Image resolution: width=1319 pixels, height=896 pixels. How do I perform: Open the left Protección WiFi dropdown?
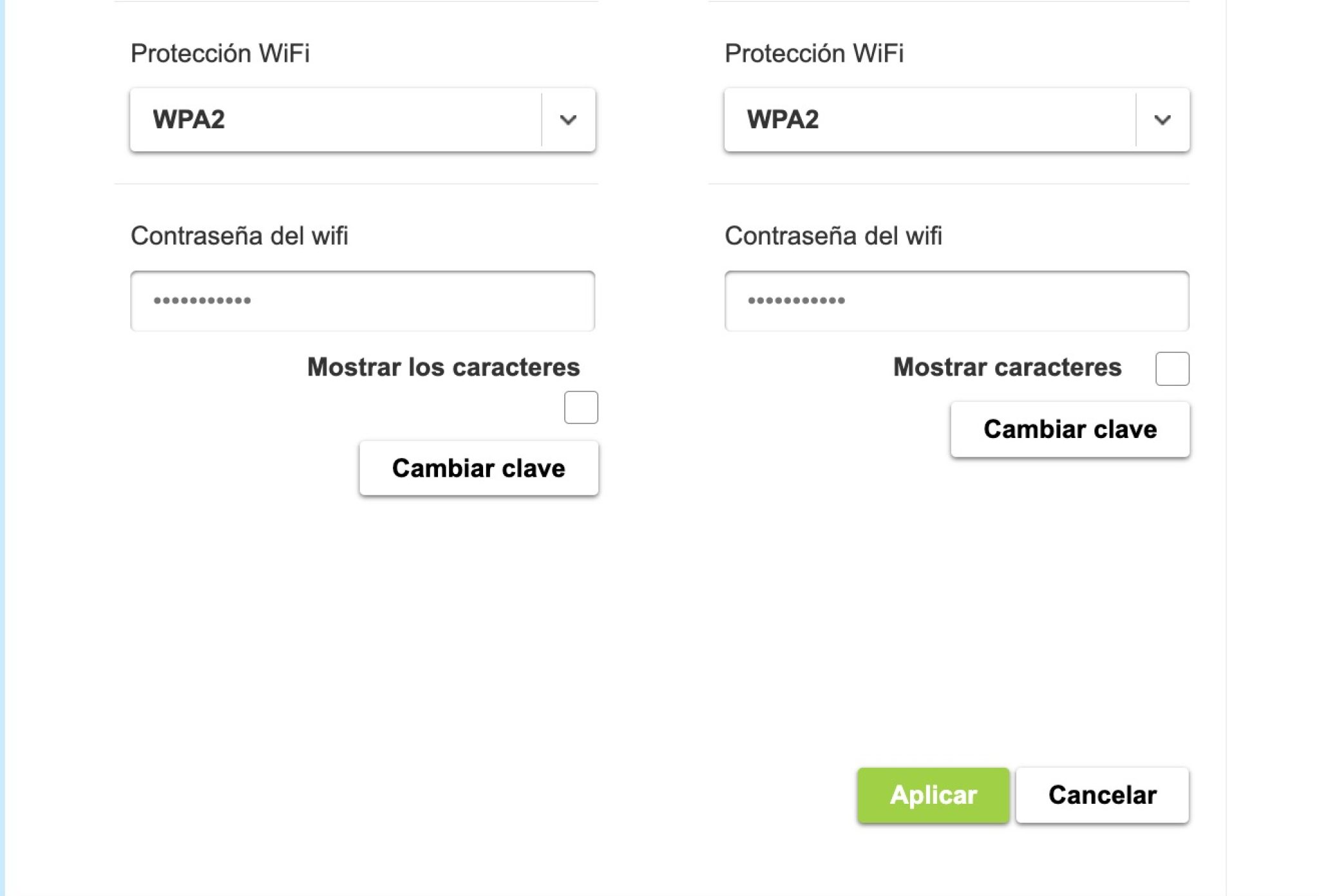[x=361, y=119]
